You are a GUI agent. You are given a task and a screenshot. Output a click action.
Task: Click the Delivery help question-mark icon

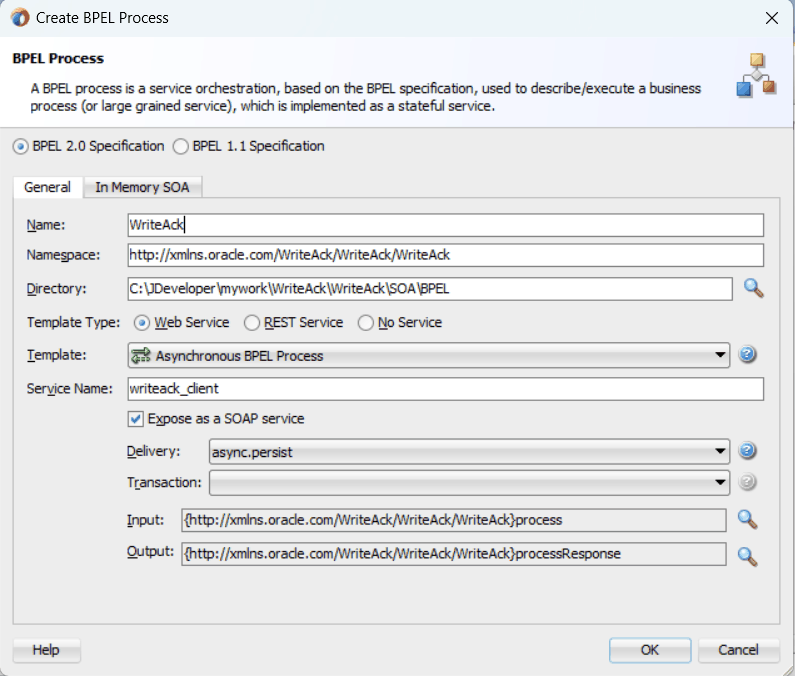click(747, 450)
